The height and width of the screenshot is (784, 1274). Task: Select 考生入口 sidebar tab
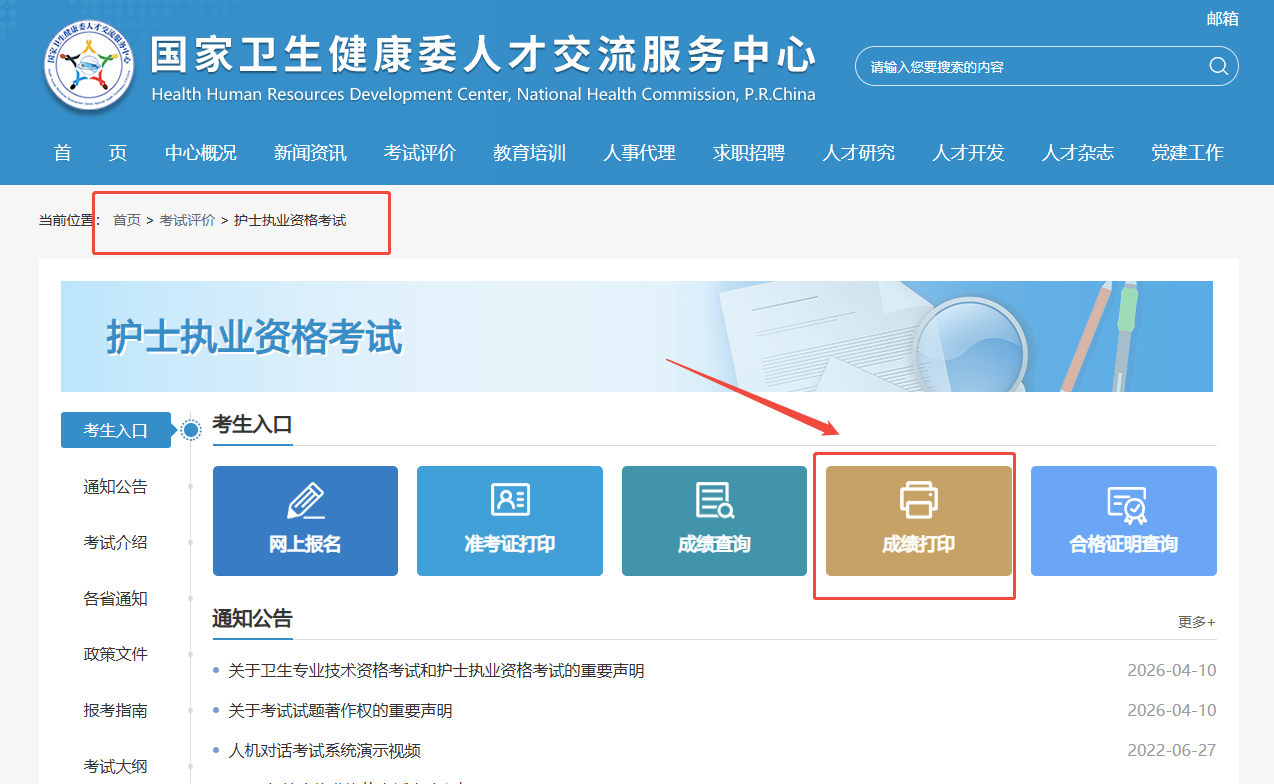pyautogui.click(x=116, y=430)
